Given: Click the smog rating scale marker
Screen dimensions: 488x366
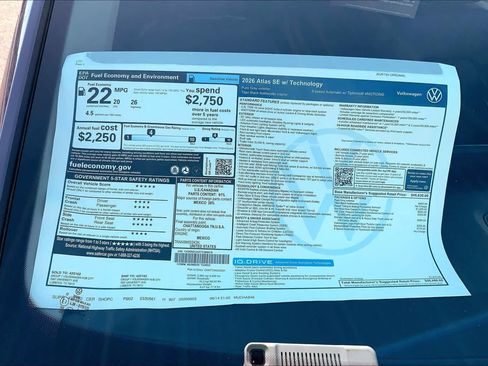Looking at the screenshot, I should click(x=215, y=136).
